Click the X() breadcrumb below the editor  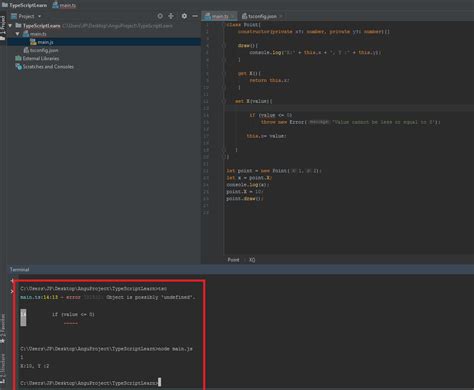pos(252,260)
